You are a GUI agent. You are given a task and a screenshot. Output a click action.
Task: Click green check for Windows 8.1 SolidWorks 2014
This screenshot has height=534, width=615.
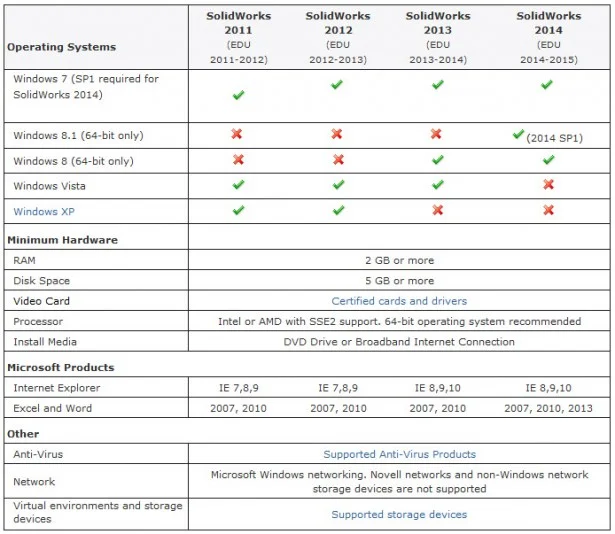(517, 133)
